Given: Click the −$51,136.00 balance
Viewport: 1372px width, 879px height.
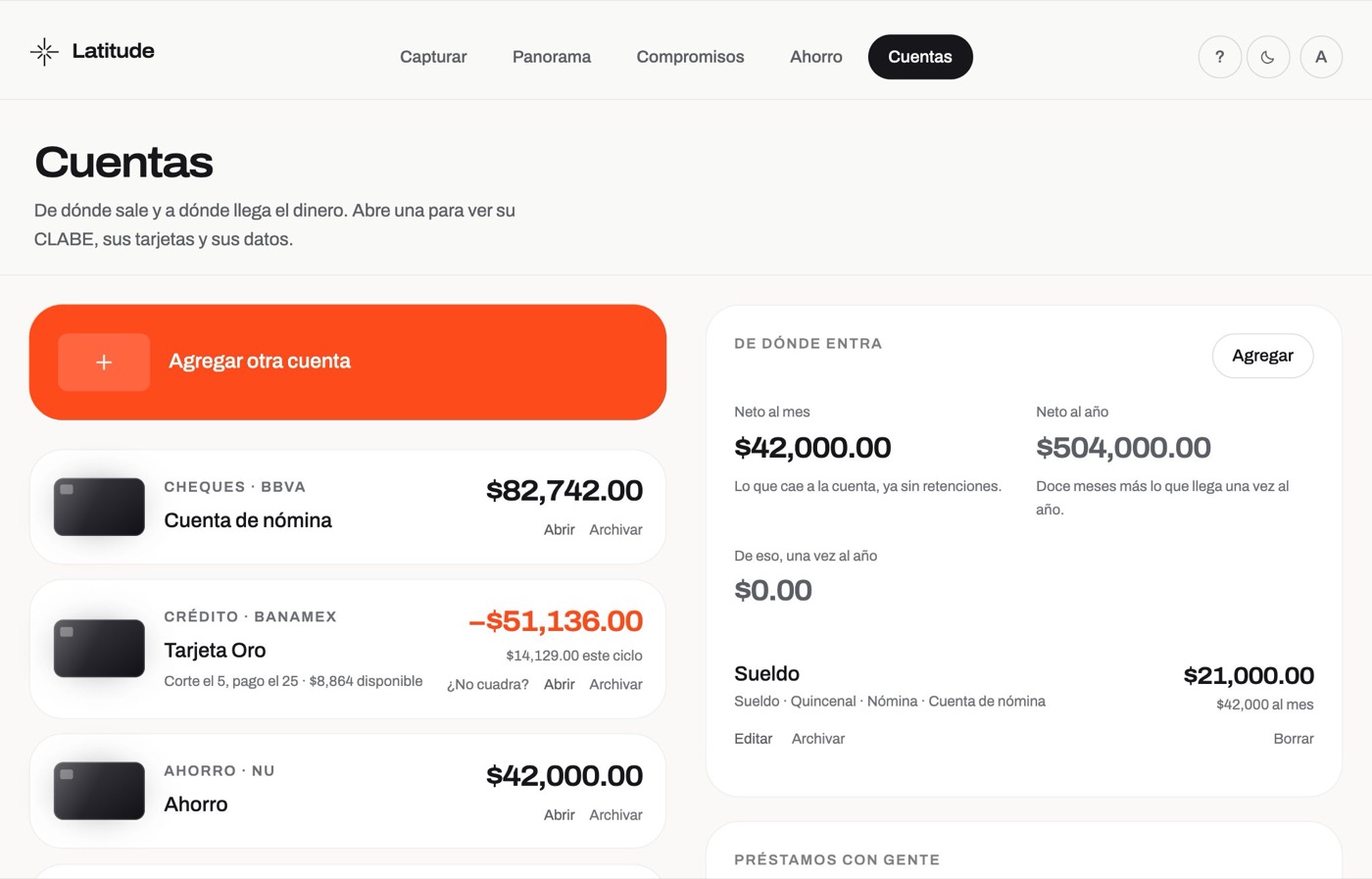Looking at the screenshot, I should [556, 621].
